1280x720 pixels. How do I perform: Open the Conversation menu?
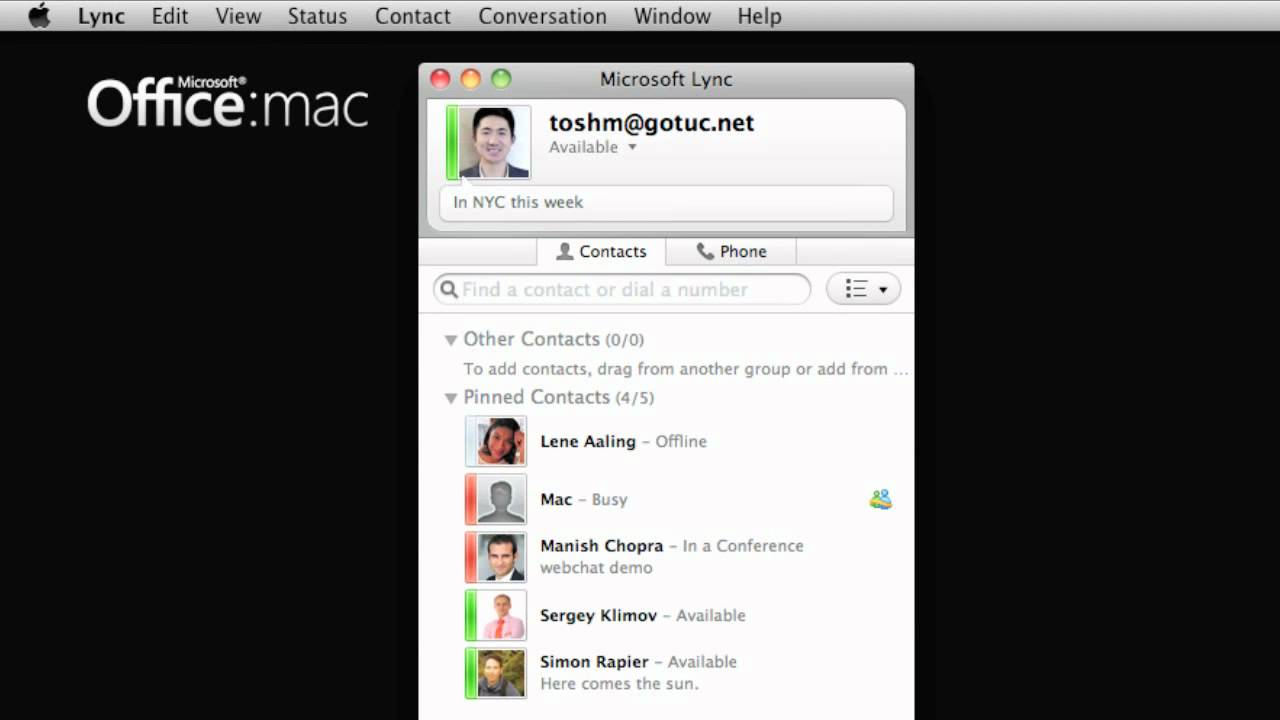coord(542,16)
